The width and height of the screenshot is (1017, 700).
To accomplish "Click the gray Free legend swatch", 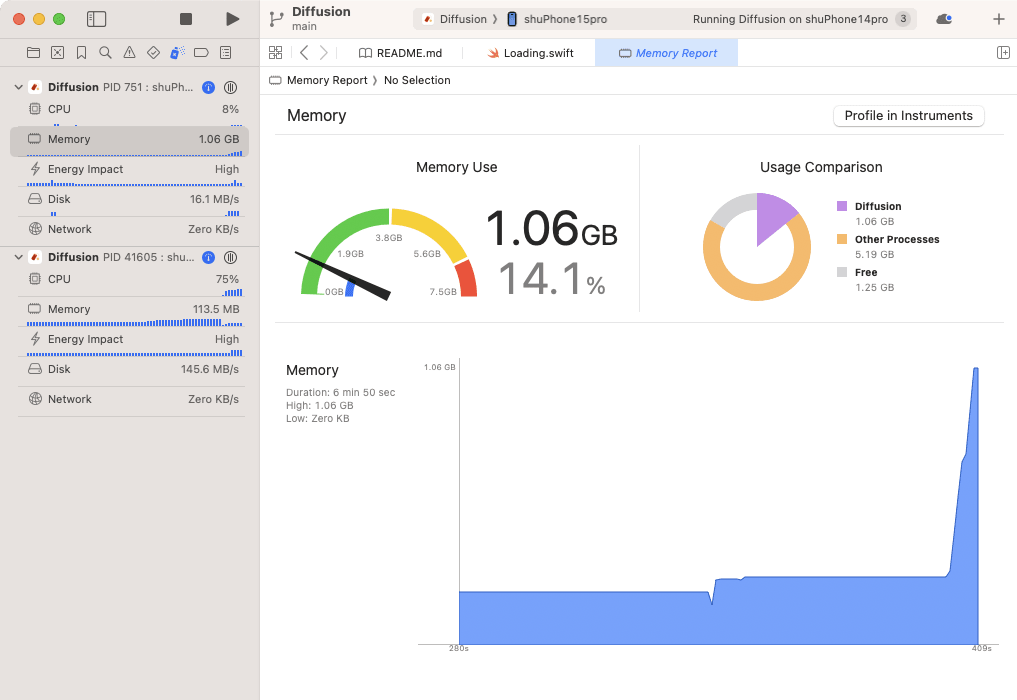I will pyautogui.click(x=842, y=272).
